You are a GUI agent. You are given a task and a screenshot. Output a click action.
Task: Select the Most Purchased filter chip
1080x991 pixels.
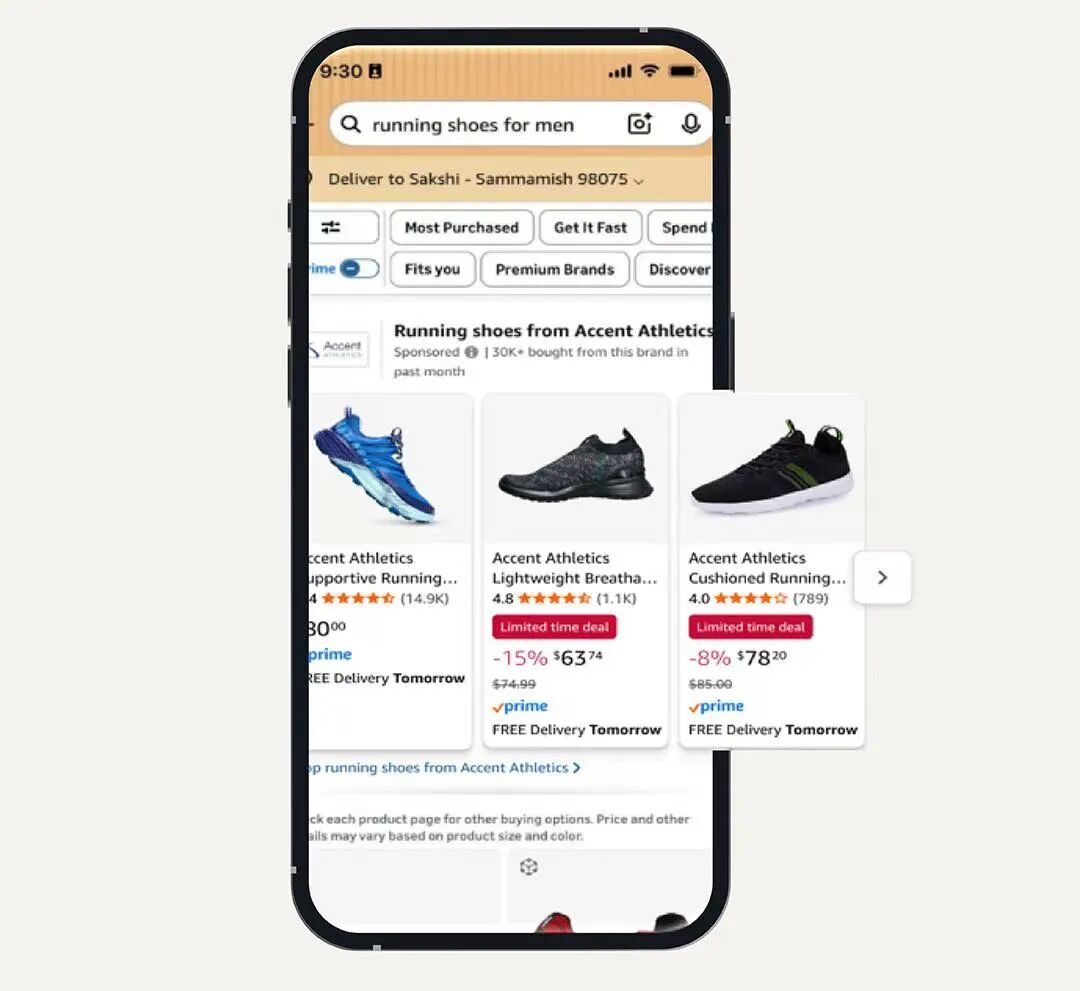pos(461,227)
